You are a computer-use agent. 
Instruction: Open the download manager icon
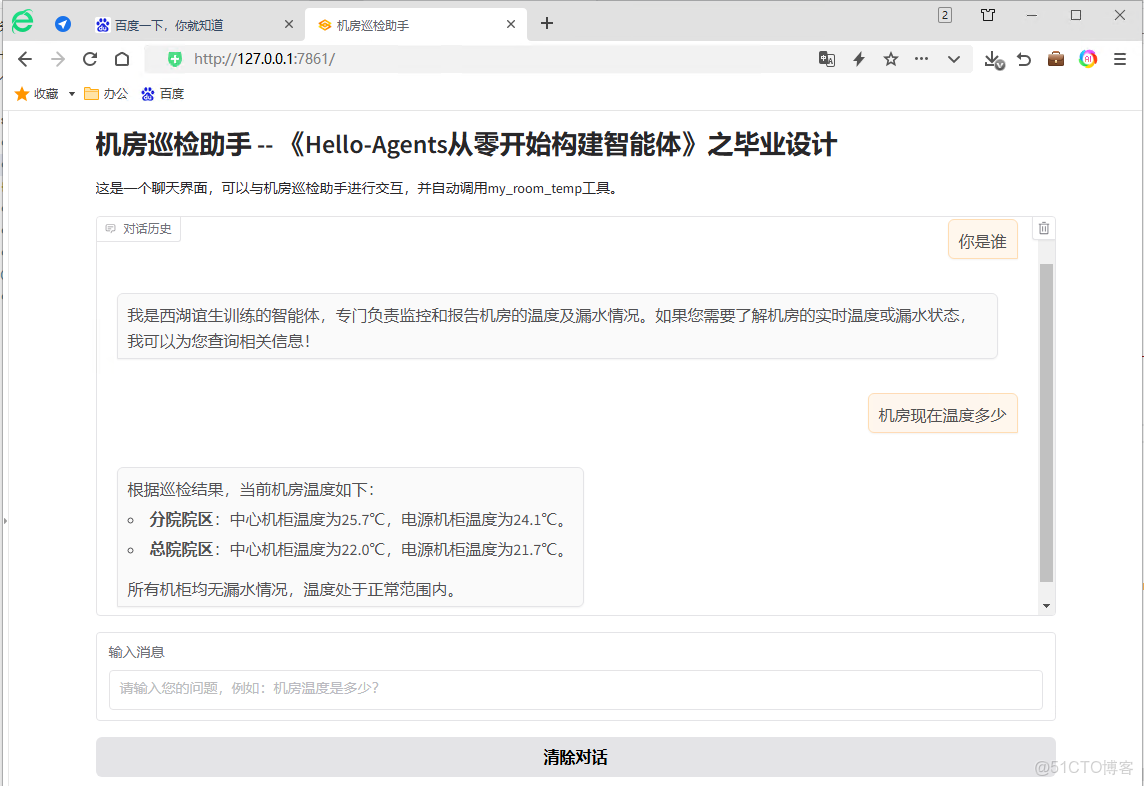992,61
